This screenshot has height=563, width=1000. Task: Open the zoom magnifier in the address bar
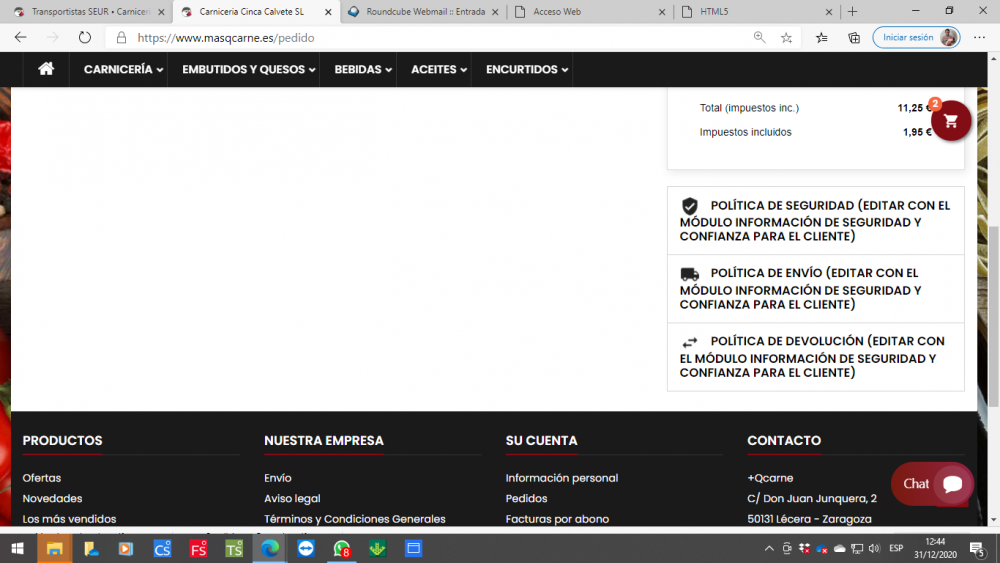pyautogui.click(x=759, y=38)
